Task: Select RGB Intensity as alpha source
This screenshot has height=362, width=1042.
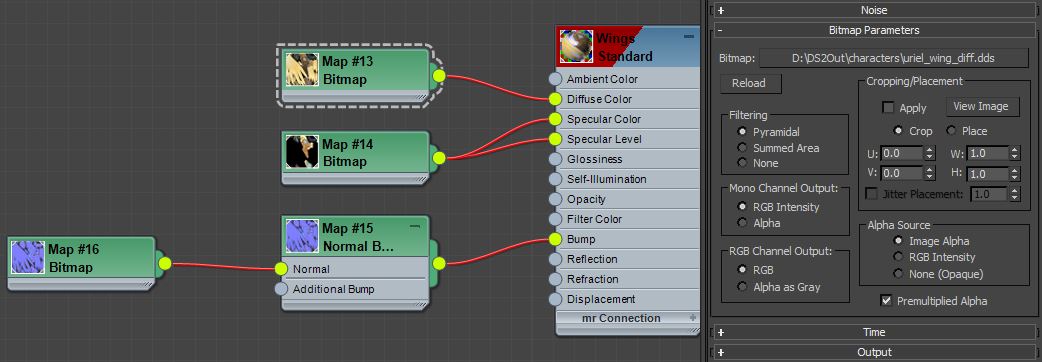Action: [898, 256]
